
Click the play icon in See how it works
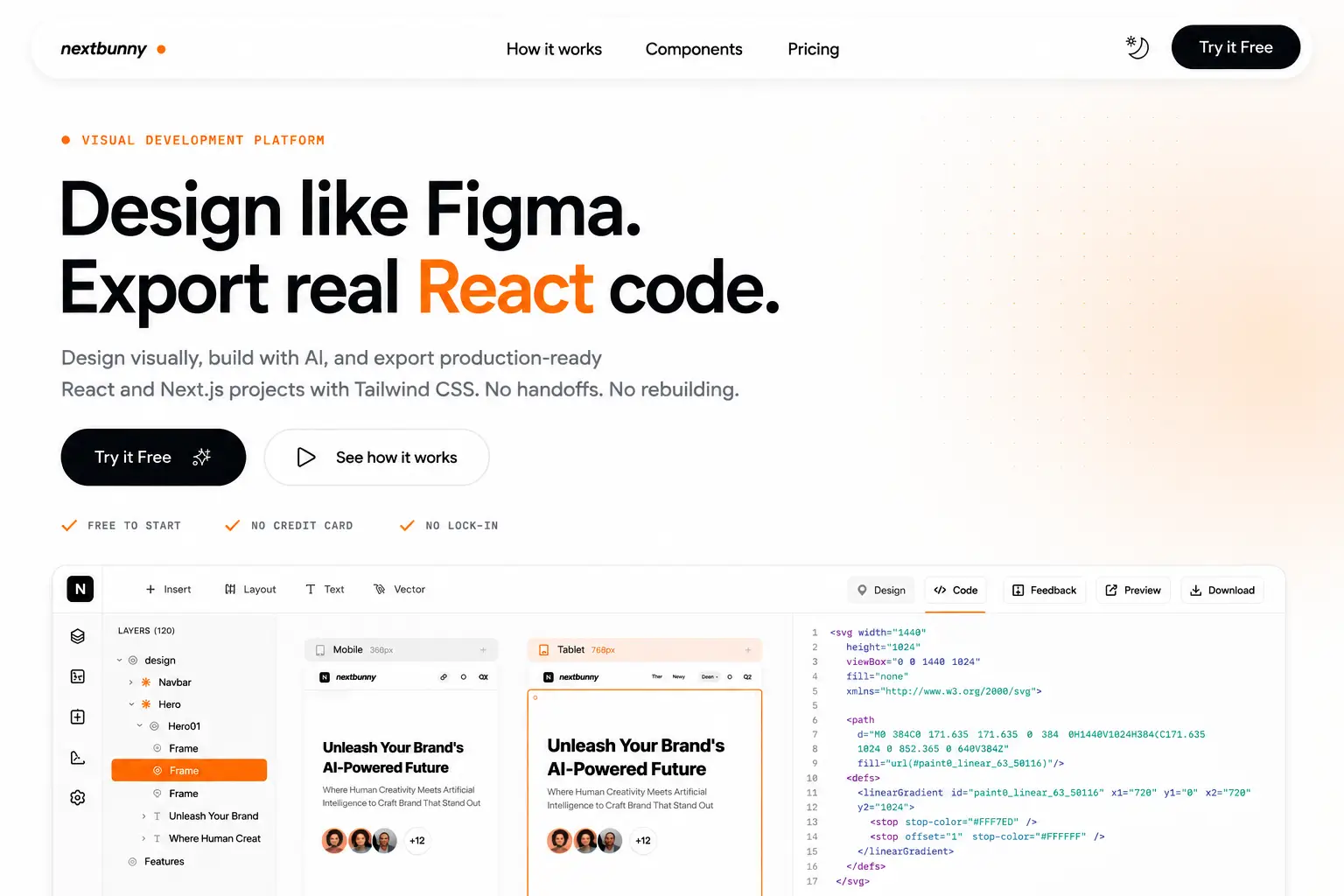(x=305, y=457)
